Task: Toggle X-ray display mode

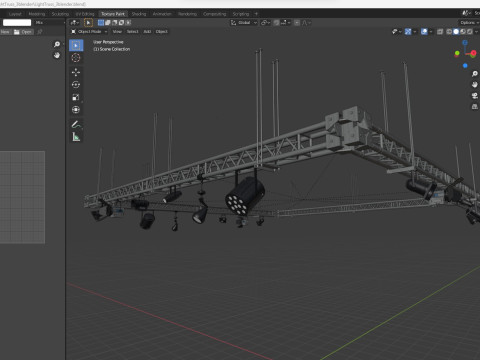Action: tap(440, 32)
